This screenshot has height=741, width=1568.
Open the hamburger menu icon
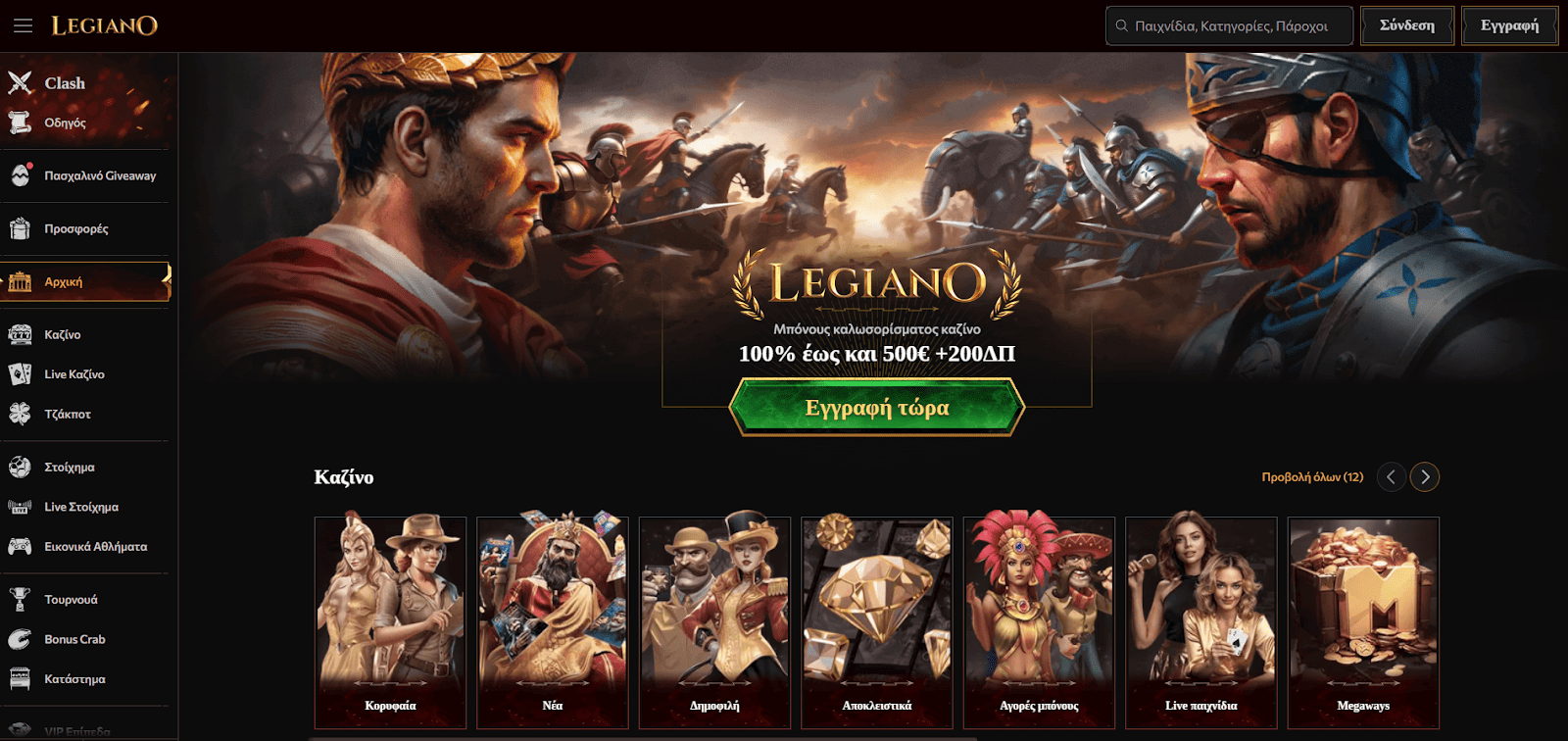click(23, 25)
